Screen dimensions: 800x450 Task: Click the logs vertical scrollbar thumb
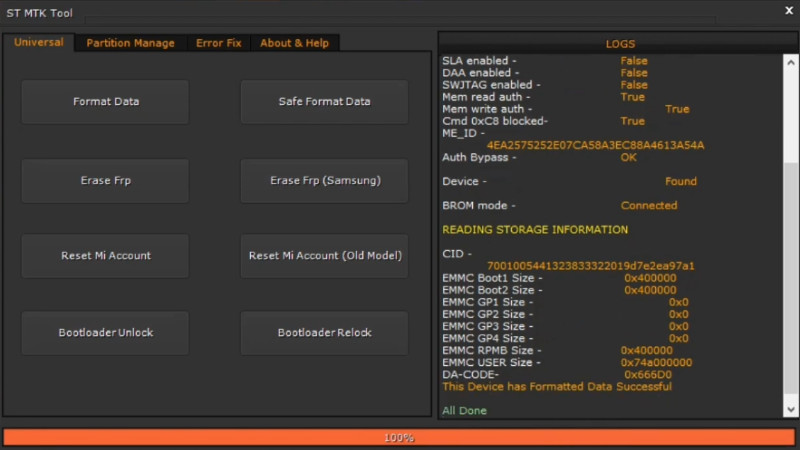(x=791, y=278)
